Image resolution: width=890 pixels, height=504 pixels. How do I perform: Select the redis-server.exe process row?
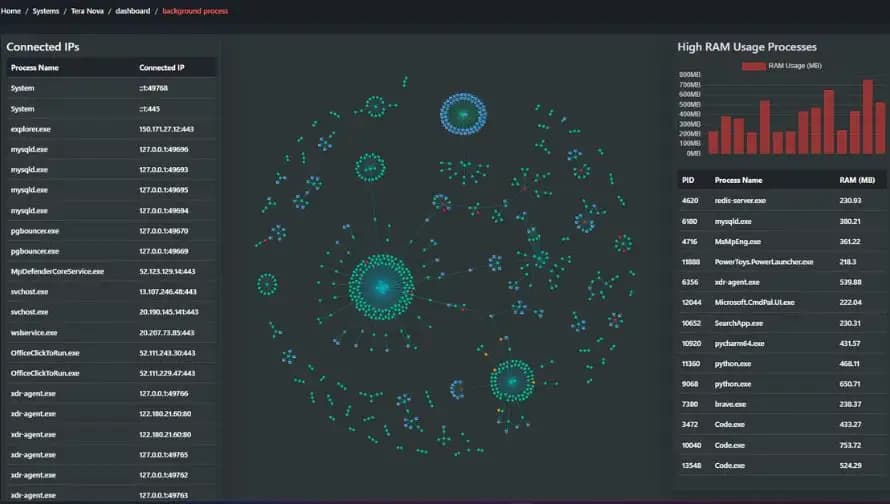coord(782,200)
